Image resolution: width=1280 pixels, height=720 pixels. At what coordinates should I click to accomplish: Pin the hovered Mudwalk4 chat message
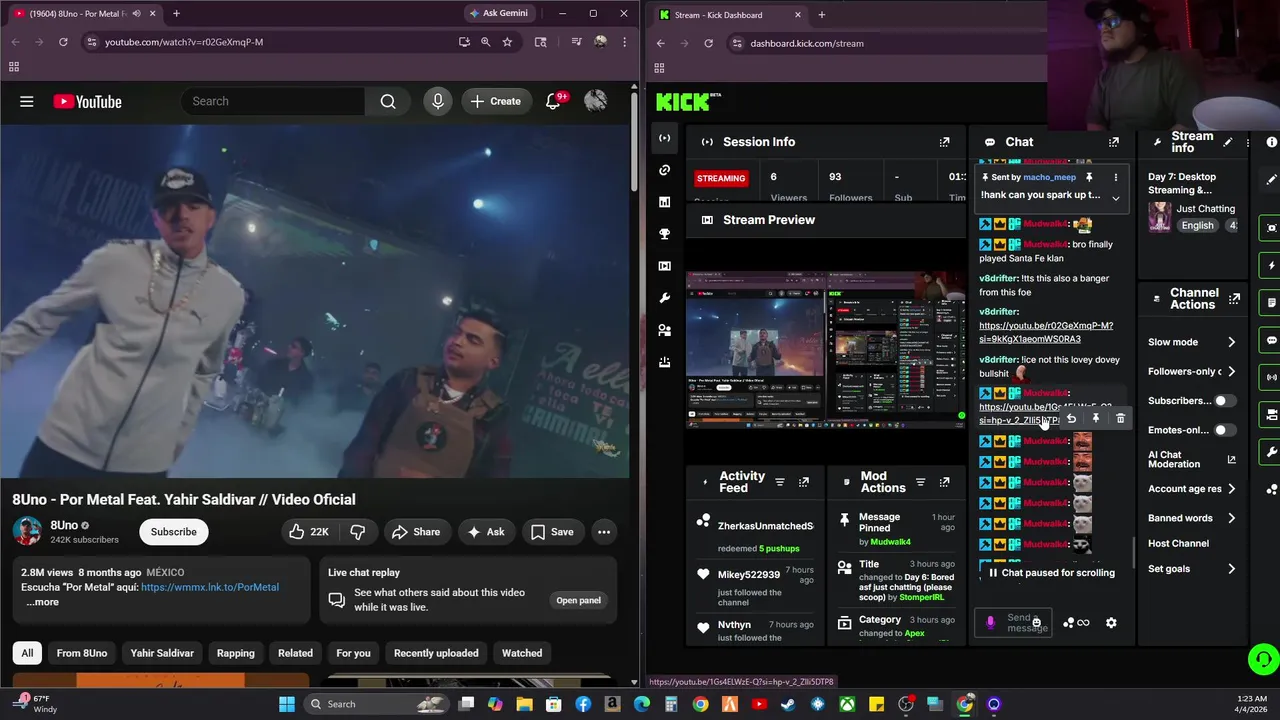point(1096,419)
